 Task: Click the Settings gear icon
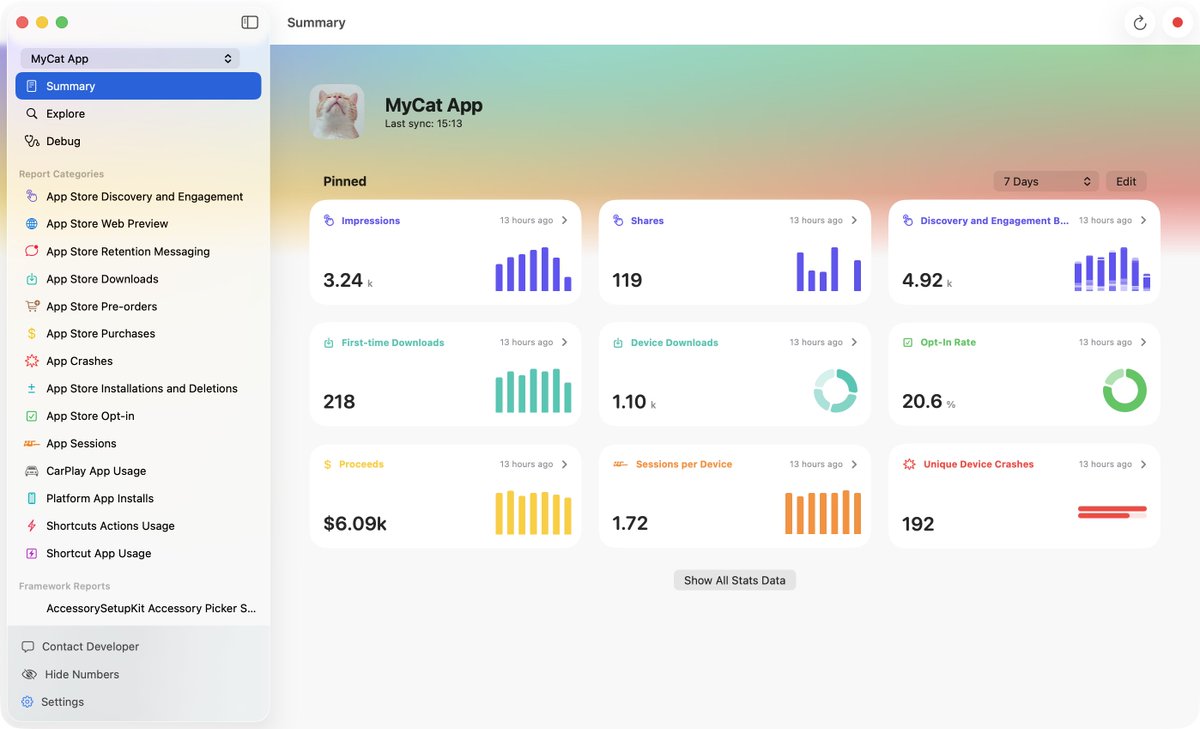click(28, 702)
